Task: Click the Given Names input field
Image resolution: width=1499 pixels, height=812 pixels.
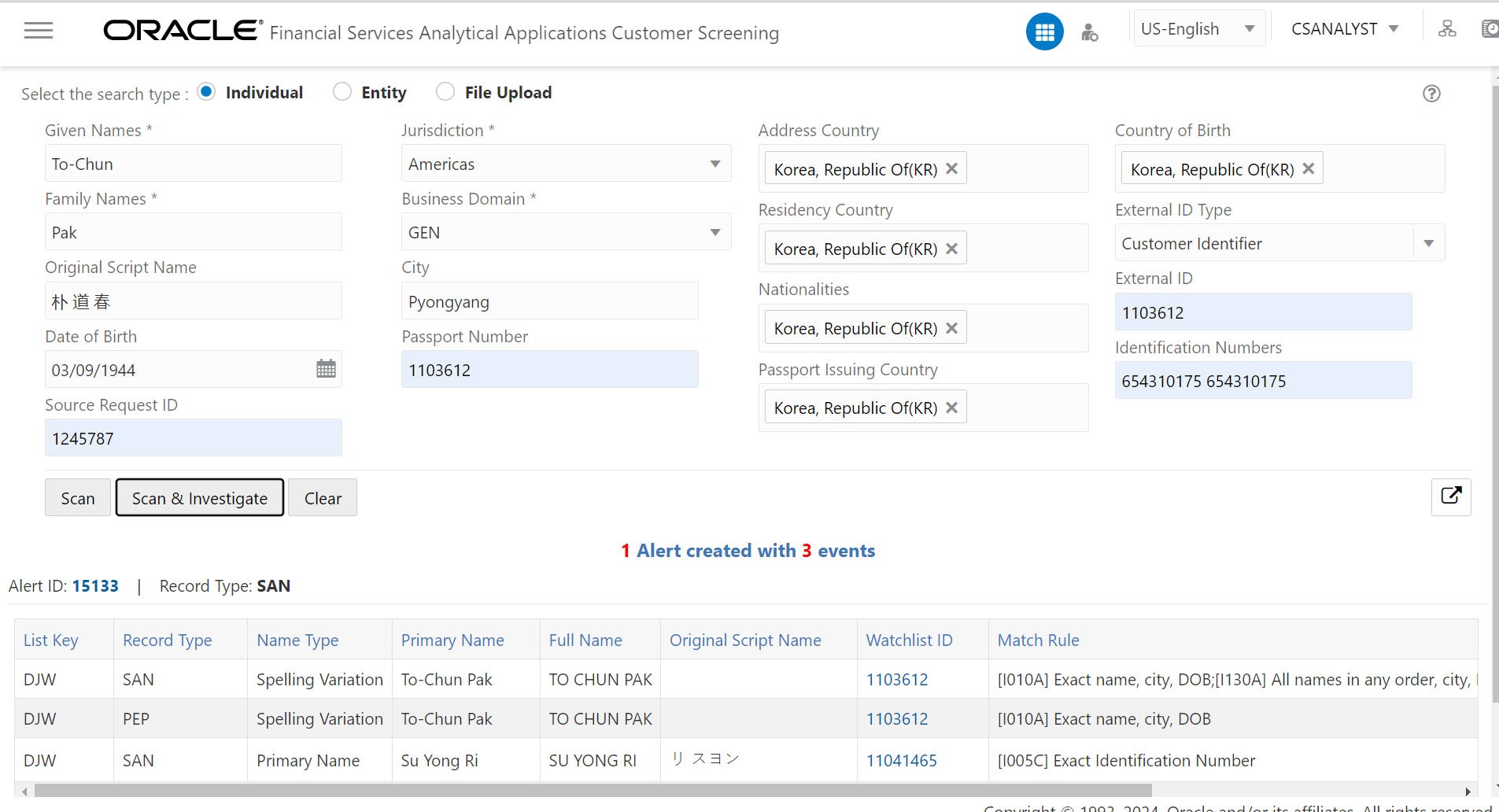Action: [194, 164]
